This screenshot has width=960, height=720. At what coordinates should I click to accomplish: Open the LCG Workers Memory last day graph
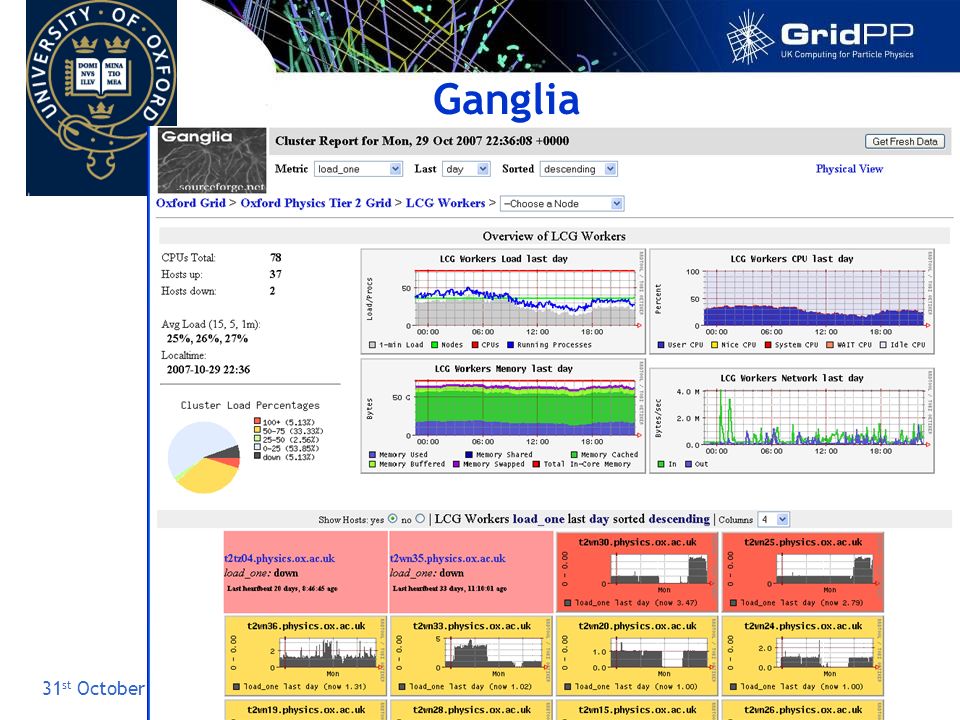pos(503,416)
